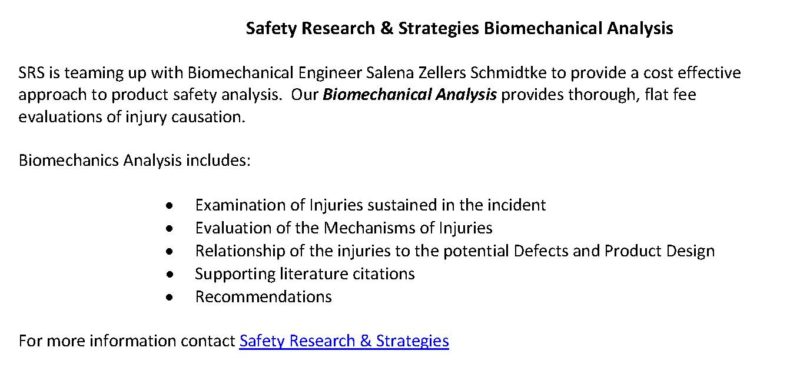Click the bullet dot before Evaluation
The image size is (800, 374).
tap(169, 229)
